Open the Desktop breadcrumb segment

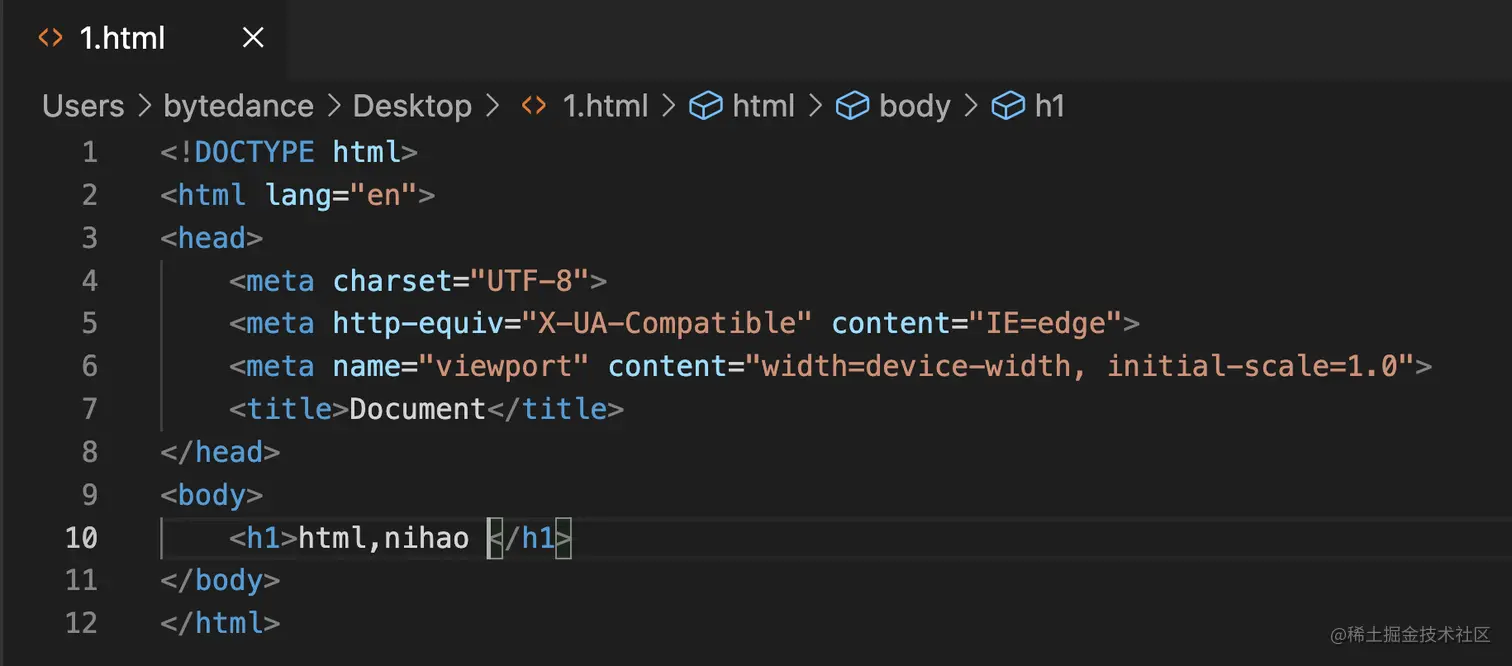(x=412, y=106)
